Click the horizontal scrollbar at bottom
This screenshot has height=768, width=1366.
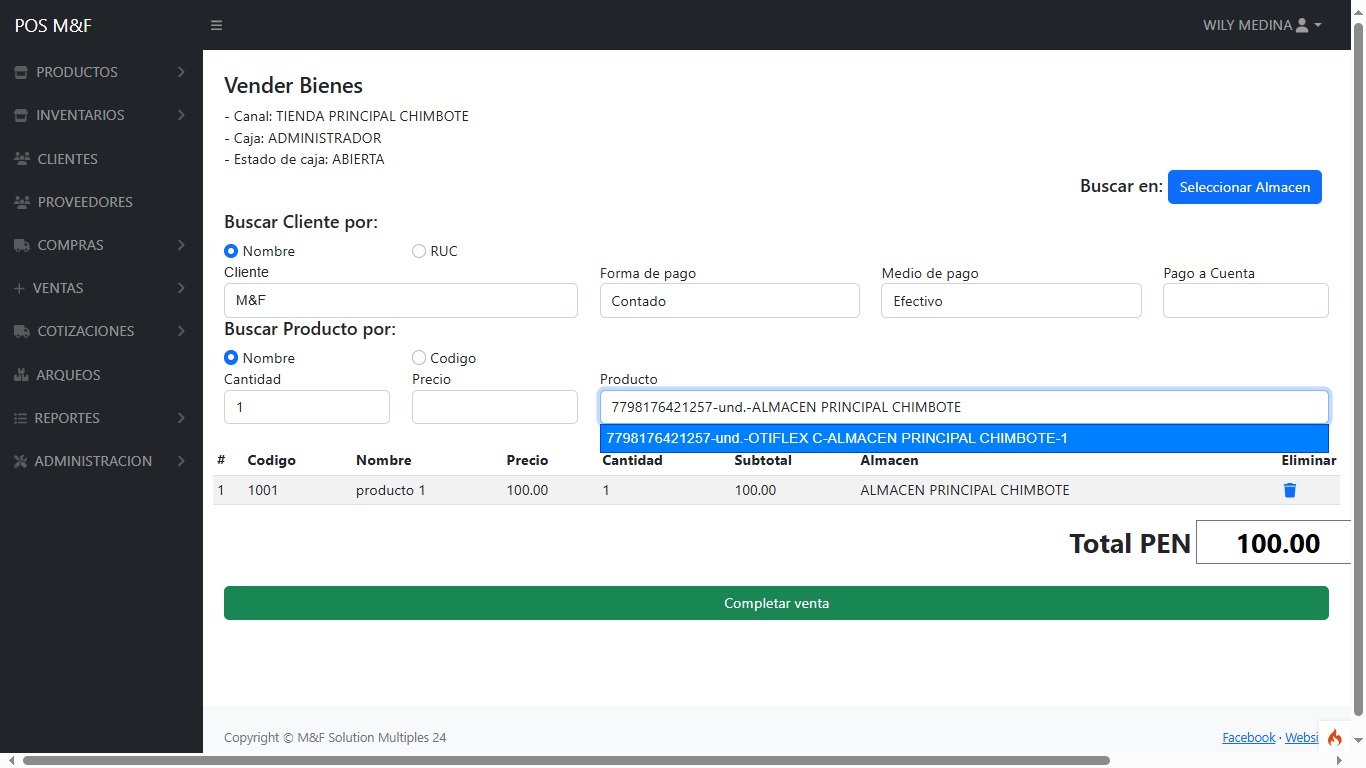tap(565, 760)
